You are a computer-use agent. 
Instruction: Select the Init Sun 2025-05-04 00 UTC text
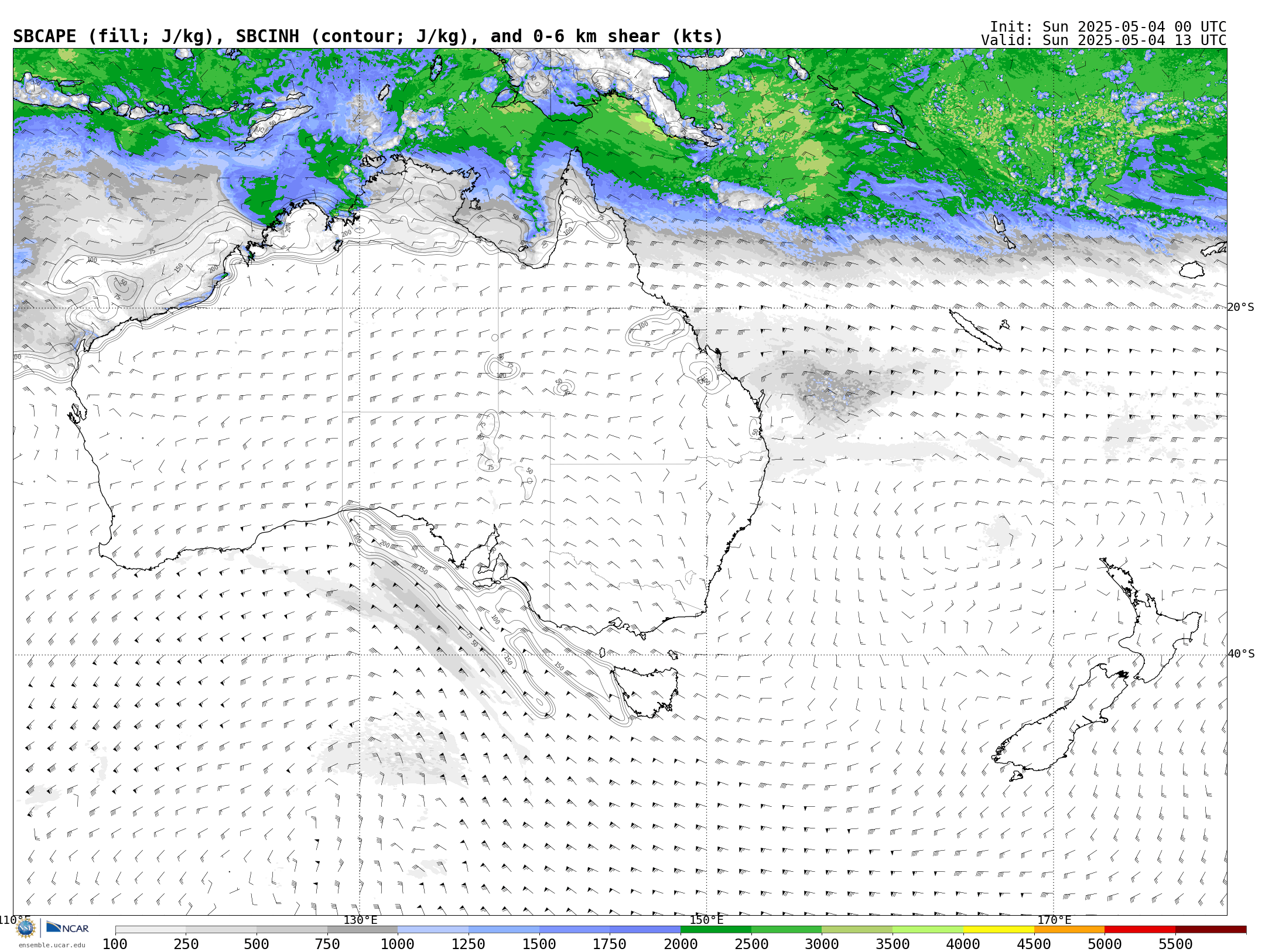(1108, 27)
